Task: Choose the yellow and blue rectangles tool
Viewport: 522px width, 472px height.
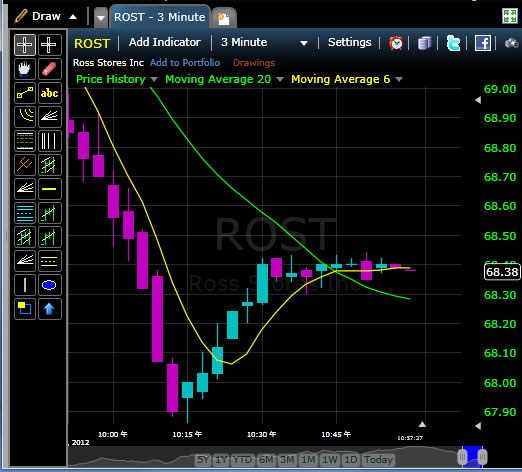Action: pyautogui.click(x=25, y=309)
